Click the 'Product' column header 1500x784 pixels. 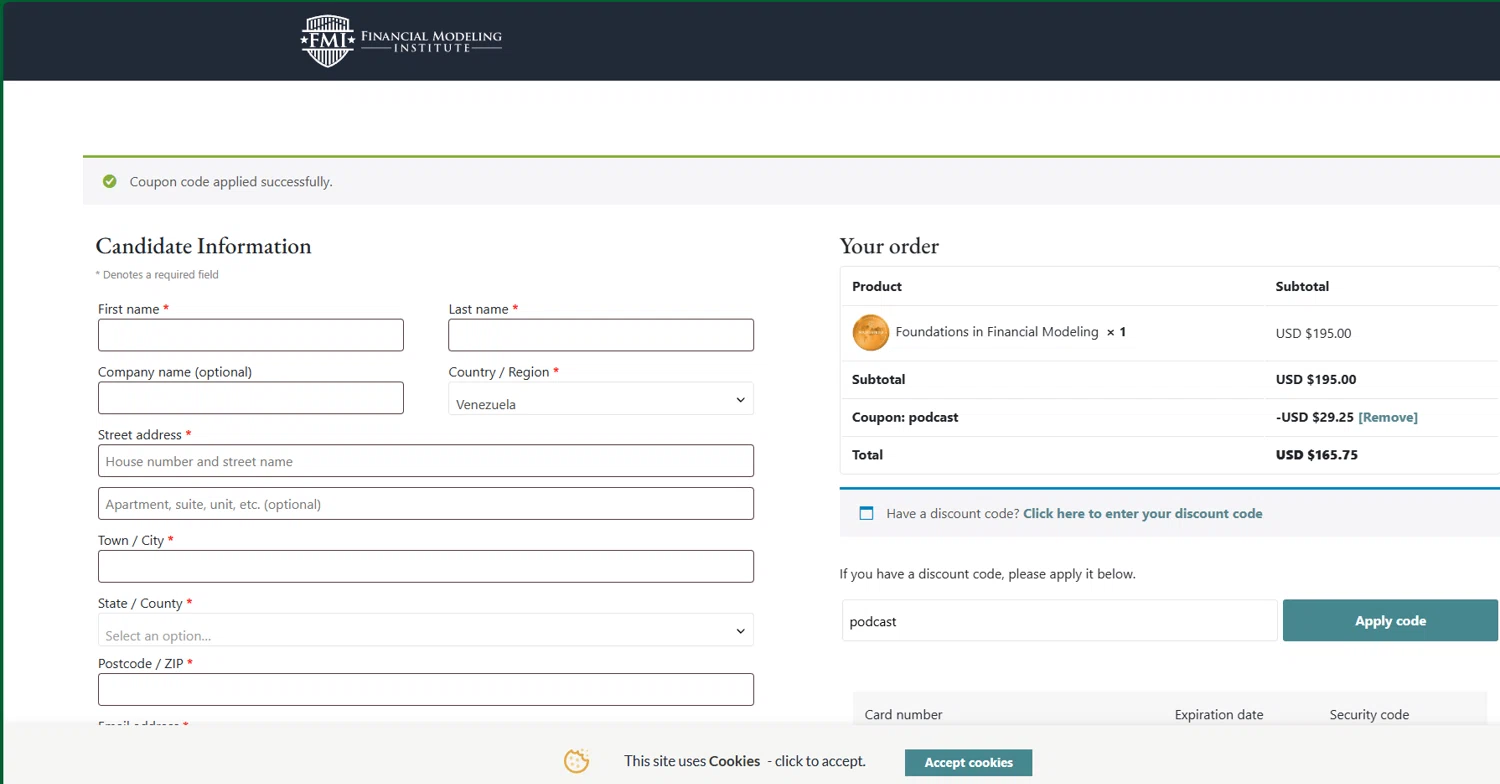(877, 286)
